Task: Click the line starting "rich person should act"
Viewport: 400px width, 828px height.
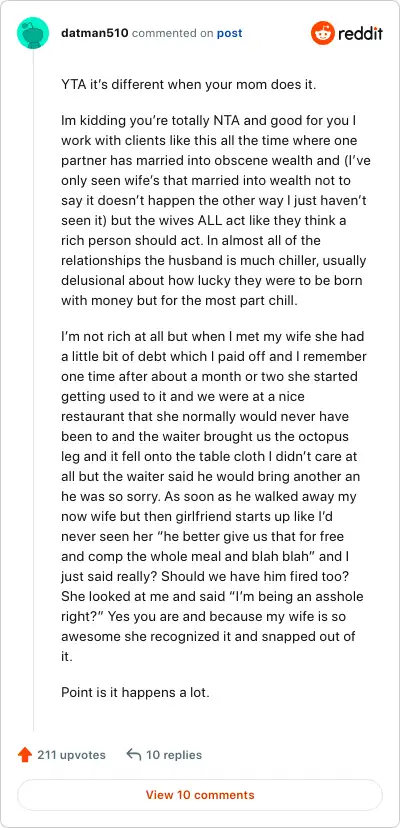Action: (x=198, y=241)
